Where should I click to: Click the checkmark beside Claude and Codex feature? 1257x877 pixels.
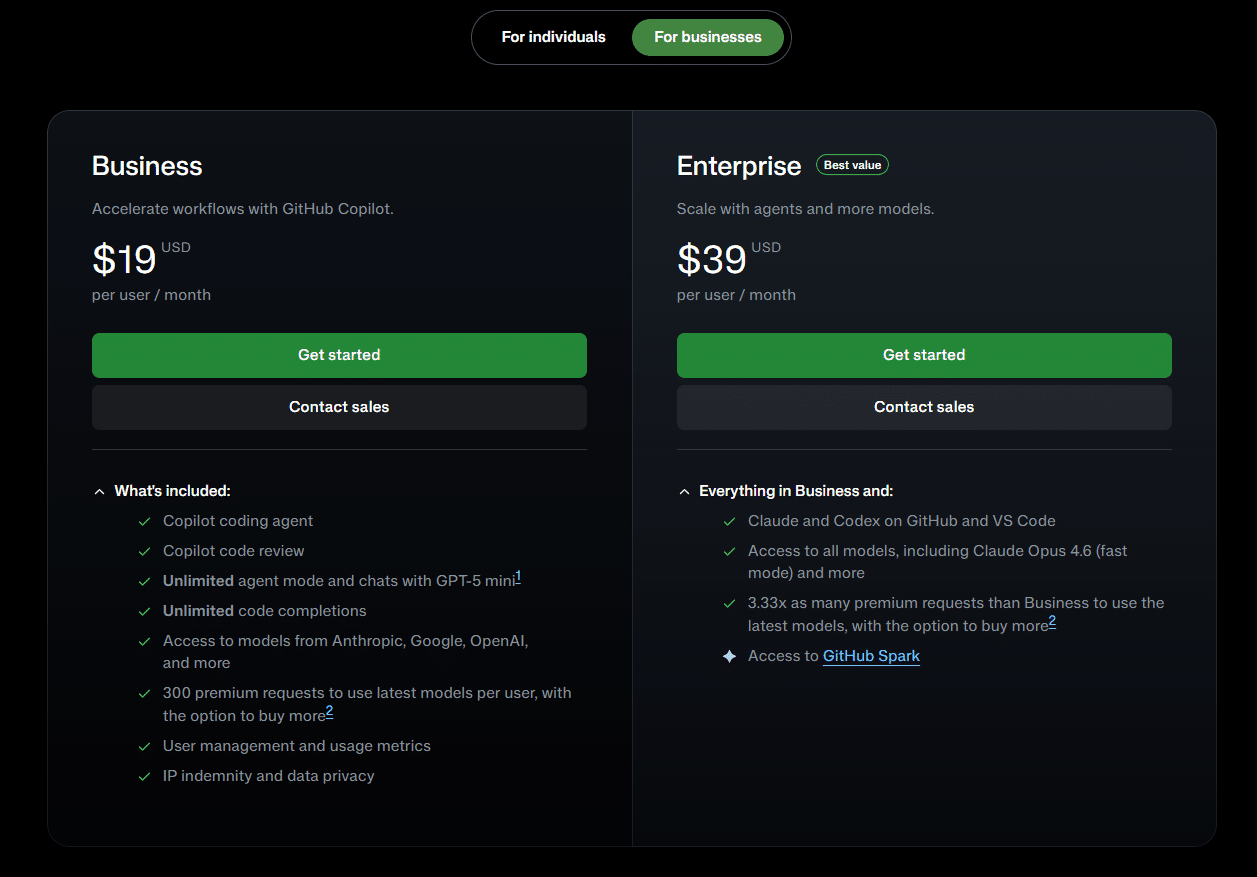(x=729, y=521)
